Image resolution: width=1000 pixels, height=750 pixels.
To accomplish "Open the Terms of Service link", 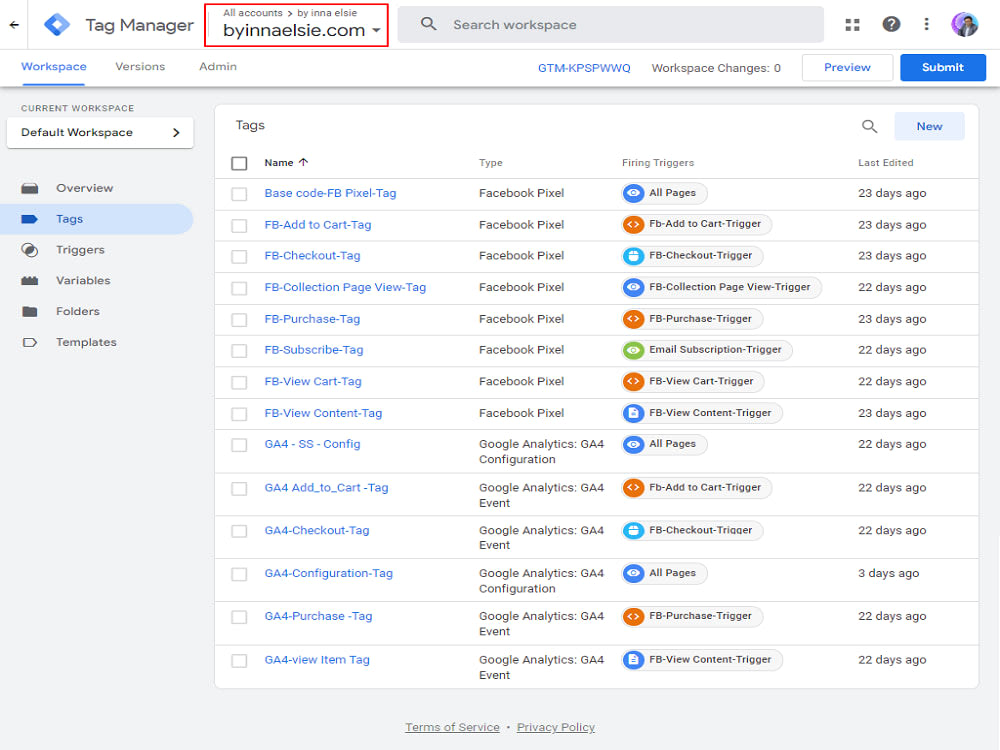I will point(452,727).
